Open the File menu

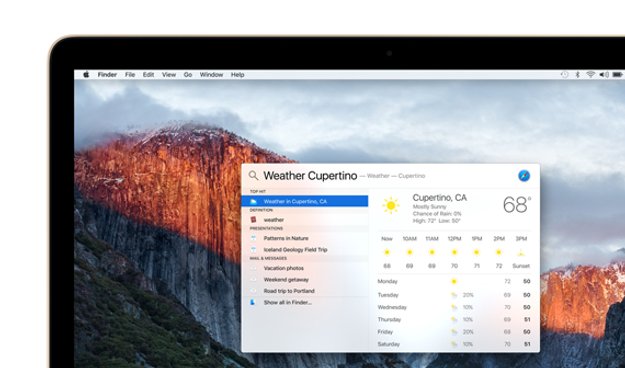[130, 75]
